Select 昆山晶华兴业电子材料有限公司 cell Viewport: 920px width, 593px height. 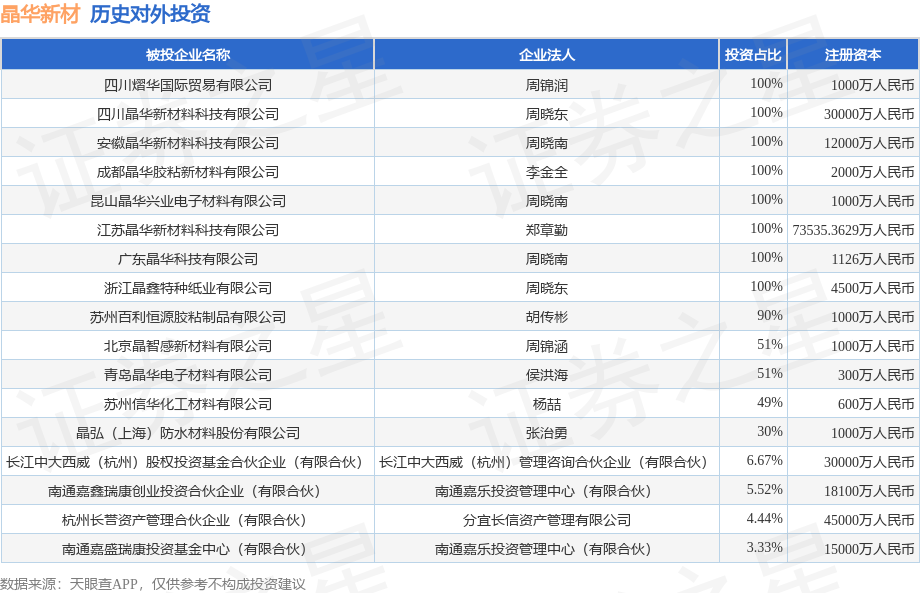188,201
